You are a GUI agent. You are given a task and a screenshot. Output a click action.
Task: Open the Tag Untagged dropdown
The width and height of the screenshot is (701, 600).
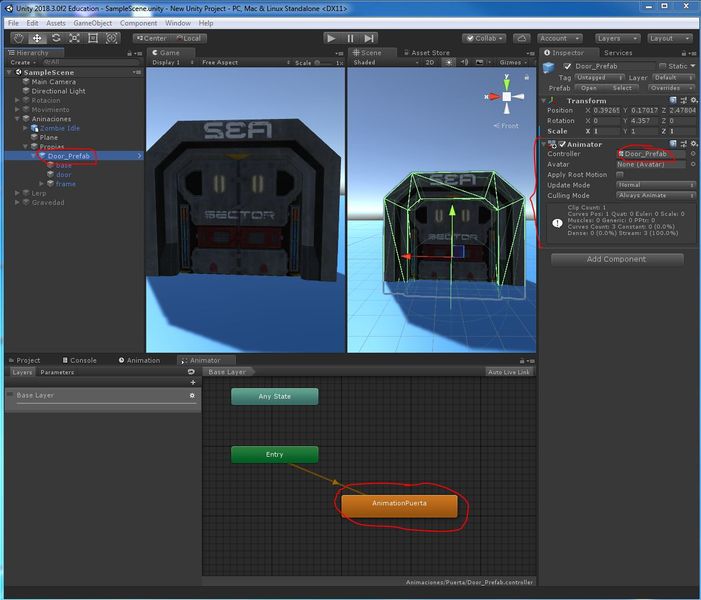click(x=600, y=77)
